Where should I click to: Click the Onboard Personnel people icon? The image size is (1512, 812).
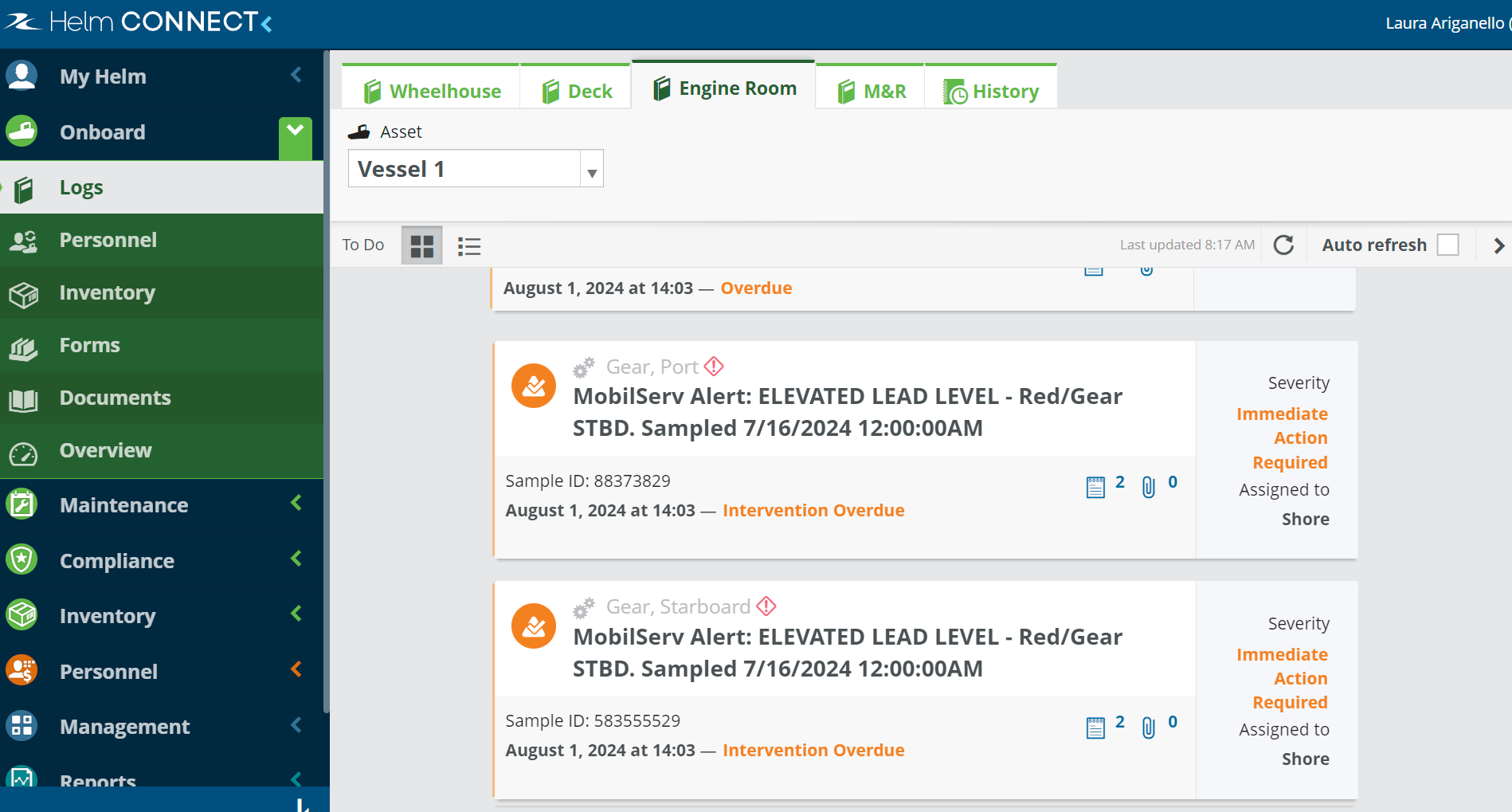coord(23,241)
